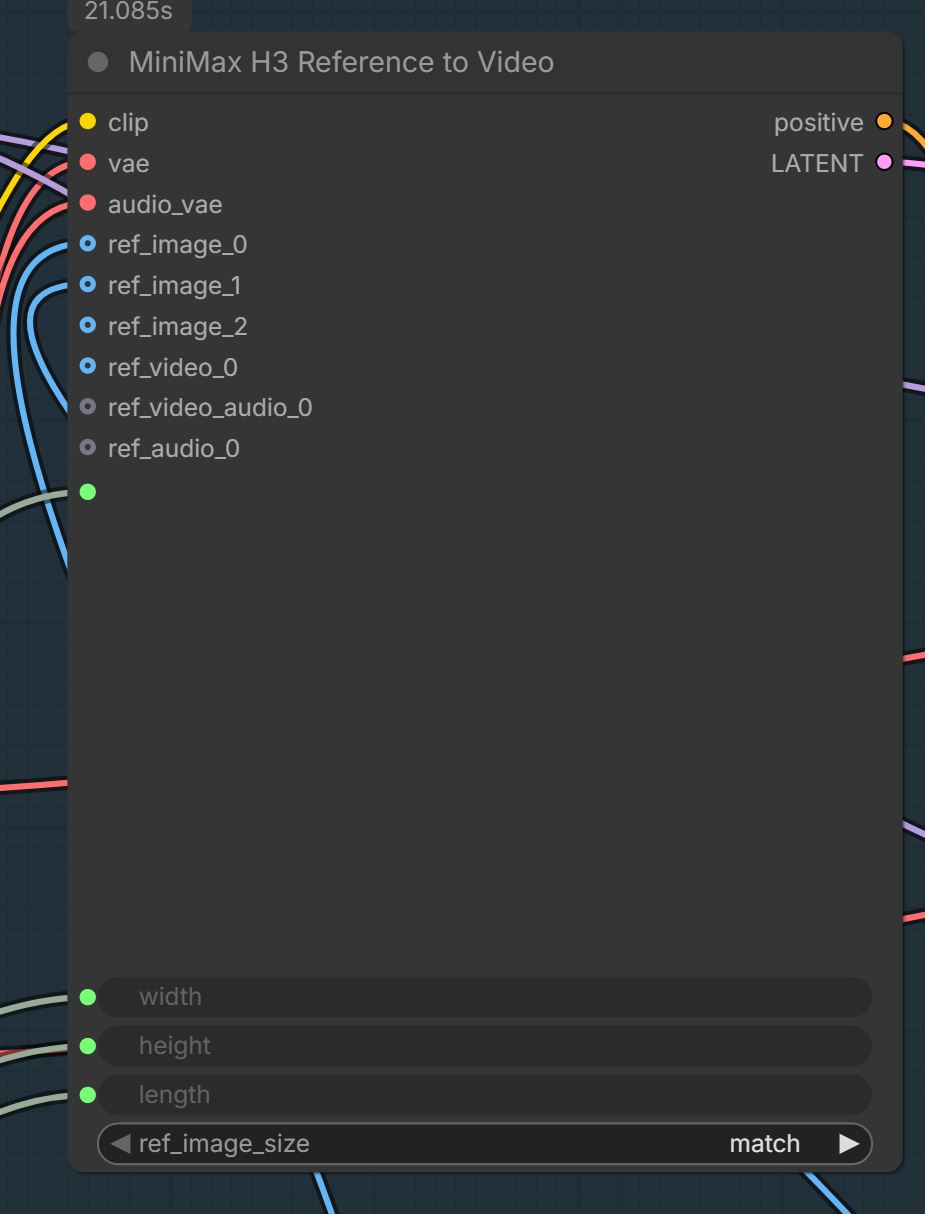925x1214 pixels.
Task: Decrease ref_image_size with left arrow
Action: [x=120, y=1143]
